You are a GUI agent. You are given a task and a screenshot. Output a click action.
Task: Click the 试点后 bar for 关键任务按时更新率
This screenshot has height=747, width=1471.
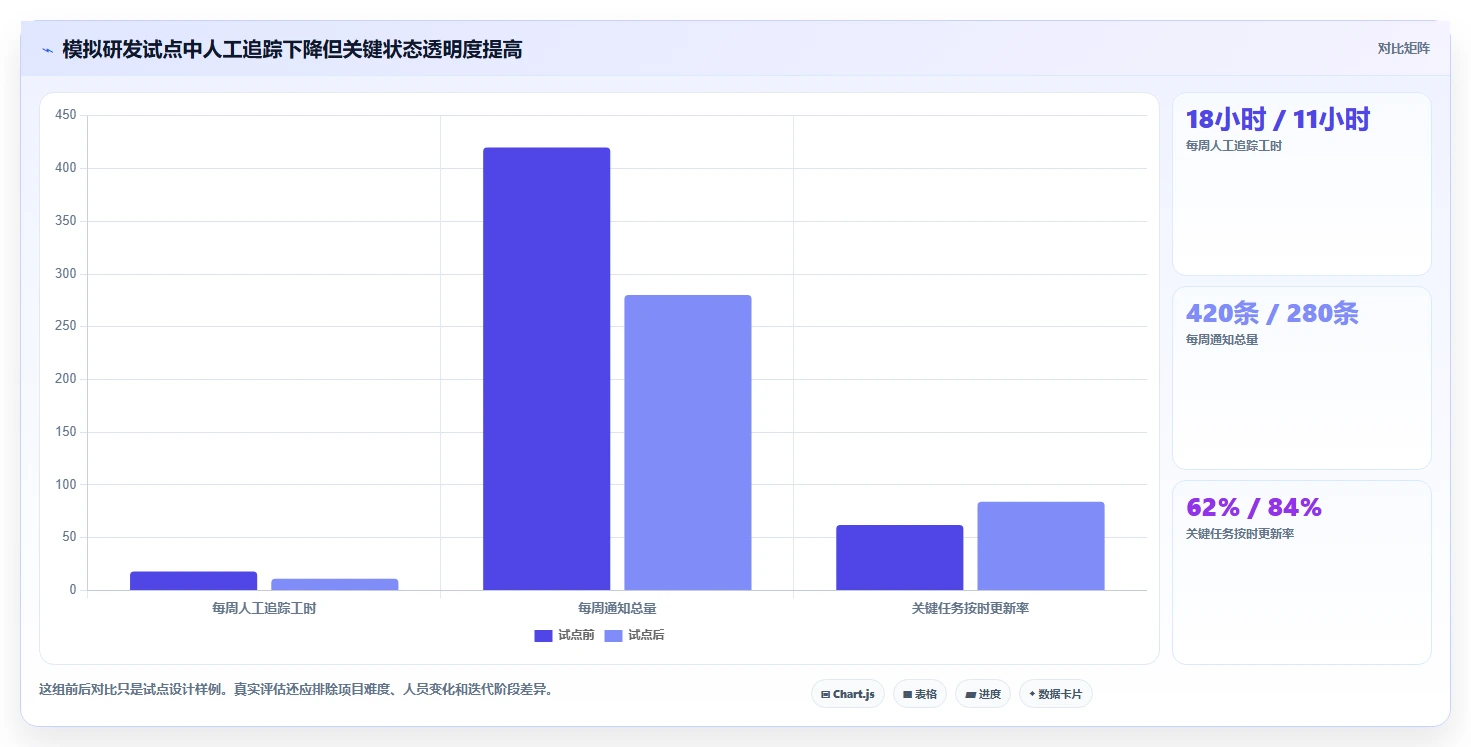coord(1041,546)
